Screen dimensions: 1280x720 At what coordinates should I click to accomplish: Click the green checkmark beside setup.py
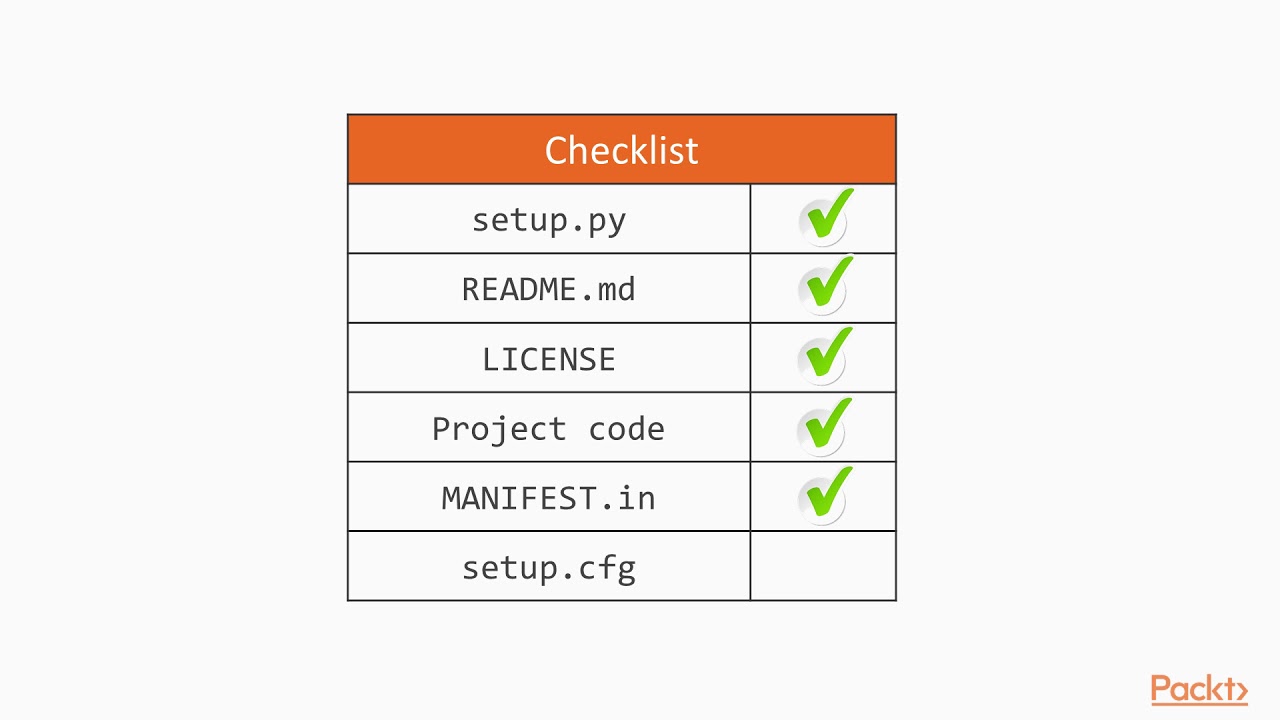point(825,218)
